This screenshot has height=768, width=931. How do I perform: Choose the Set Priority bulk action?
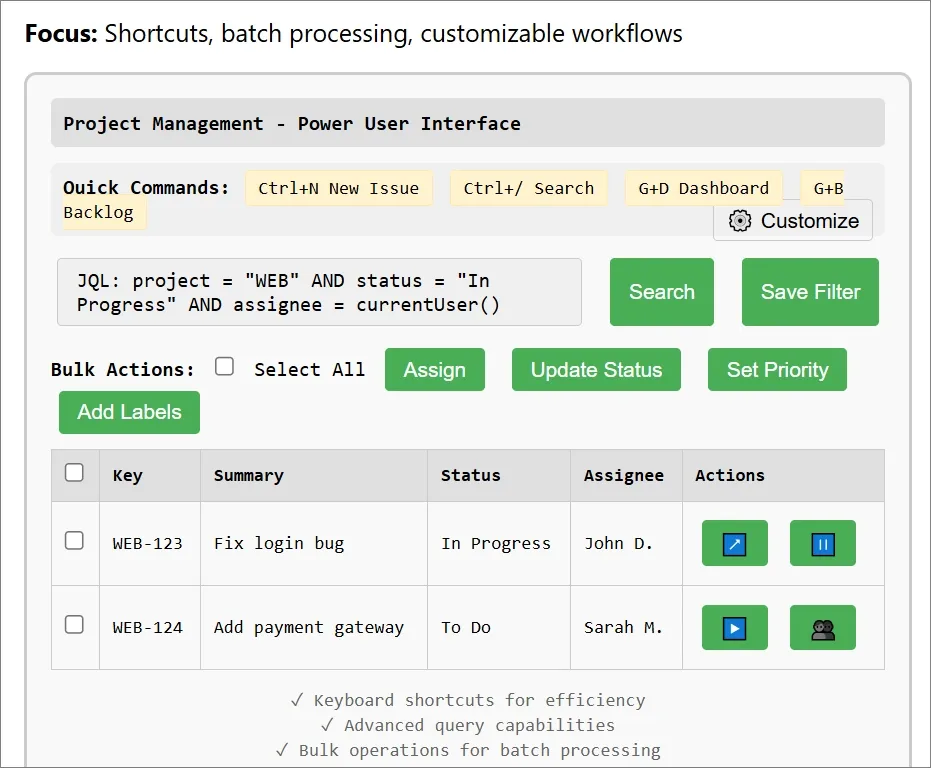[x=777, y=370]
